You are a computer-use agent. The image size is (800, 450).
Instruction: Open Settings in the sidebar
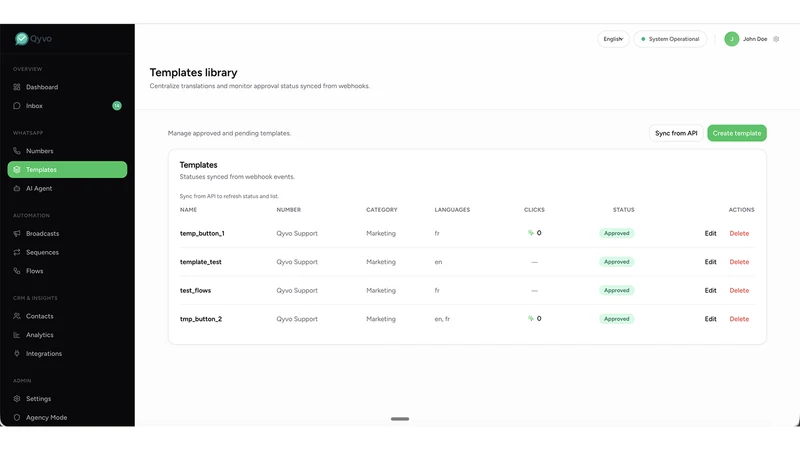pos(67,399)
